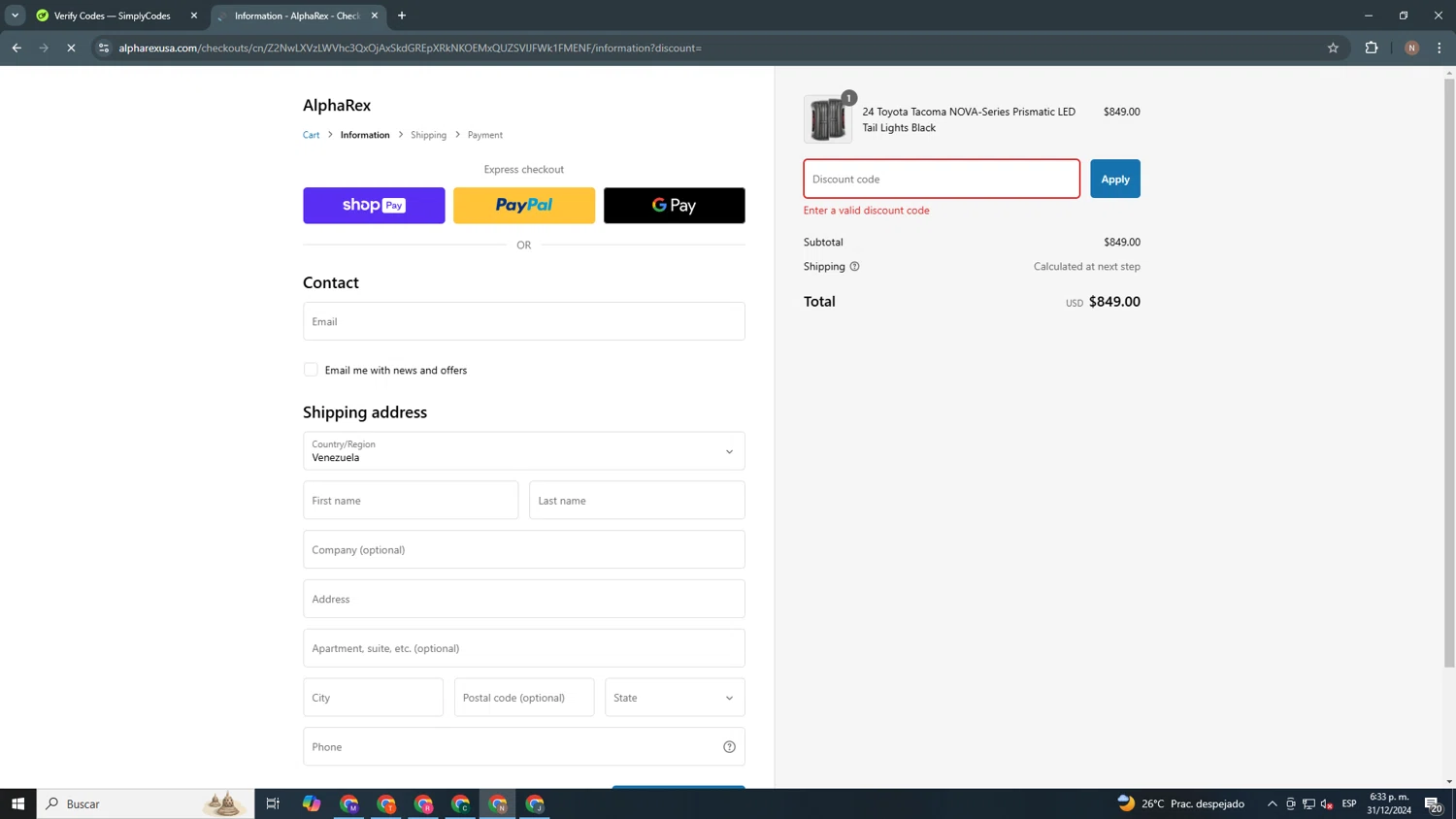This screenshot has width=1456, height=819.
Task: Open the State dropdown
Action: pos(675,698)
